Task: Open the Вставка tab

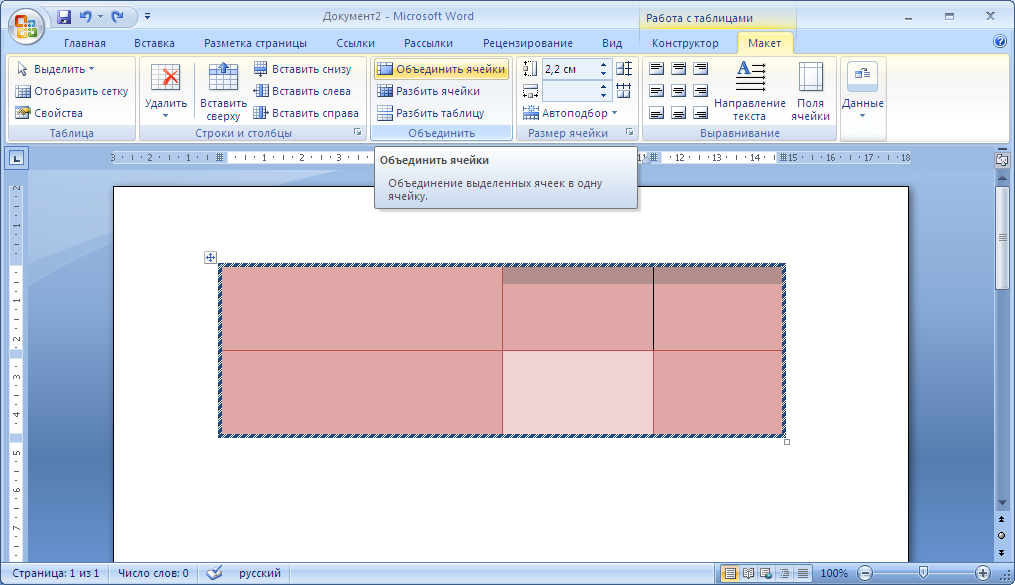Action: (154, 43)
